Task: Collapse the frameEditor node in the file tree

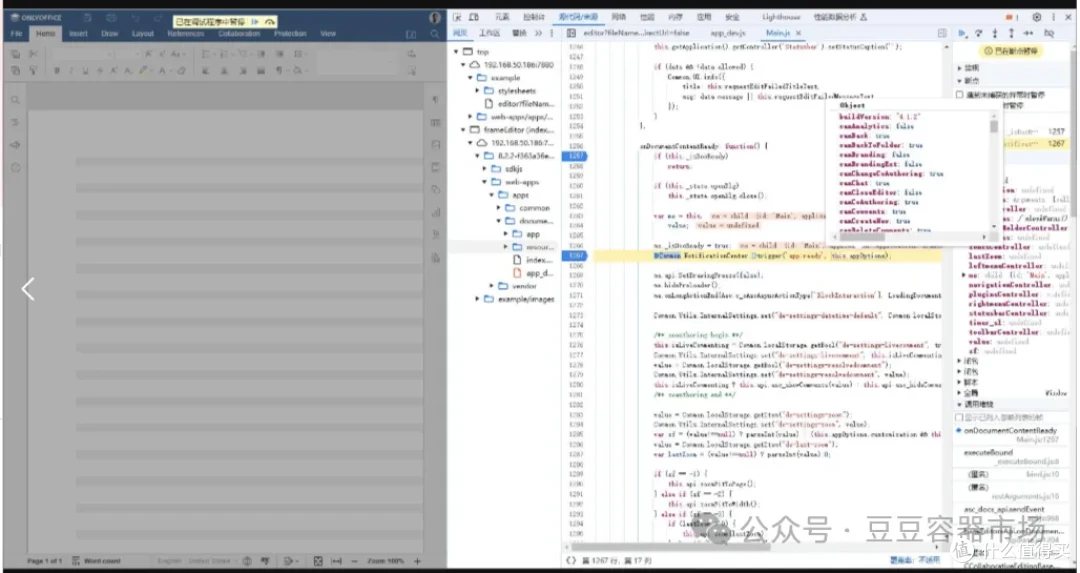Action: pos(463,129)
